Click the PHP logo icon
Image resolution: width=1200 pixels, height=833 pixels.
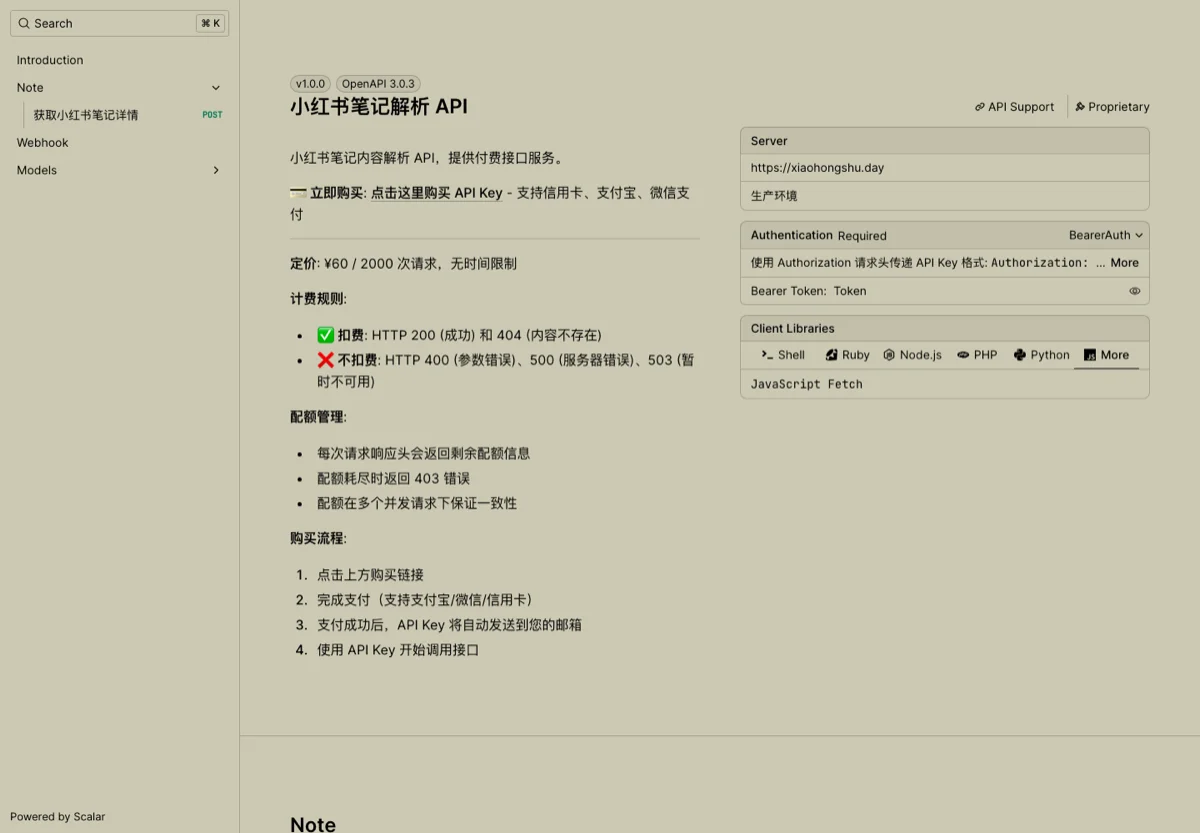pyautogui.click(x=963, y=355)
